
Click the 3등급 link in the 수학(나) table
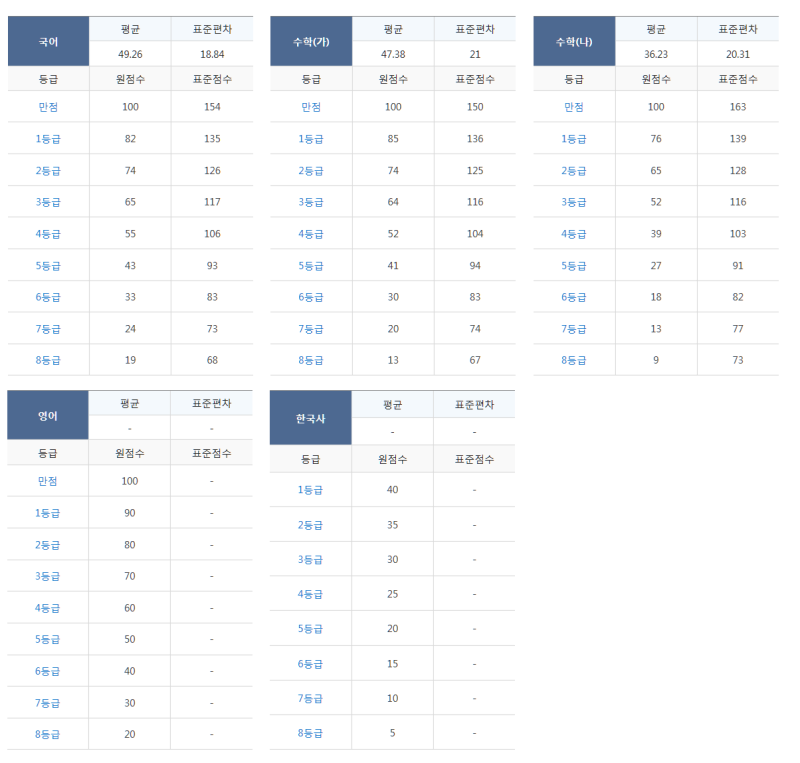pos(573,202)
